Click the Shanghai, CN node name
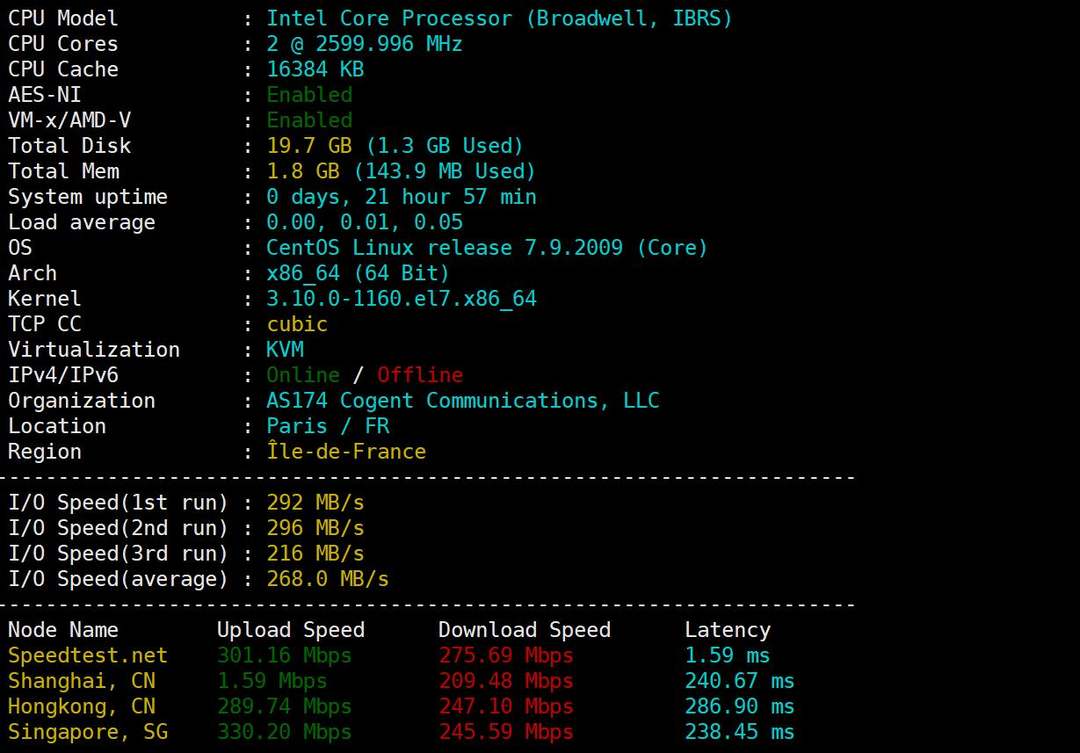The height and width of the screenshot is (753, 1080). tap(82, 681)
